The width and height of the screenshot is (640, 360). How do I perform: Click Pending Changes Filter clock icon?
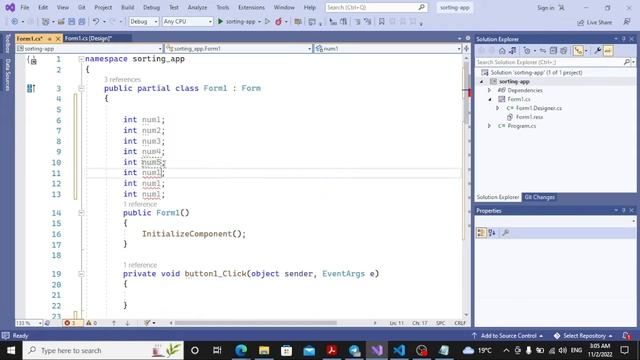(x=527, y=51)
